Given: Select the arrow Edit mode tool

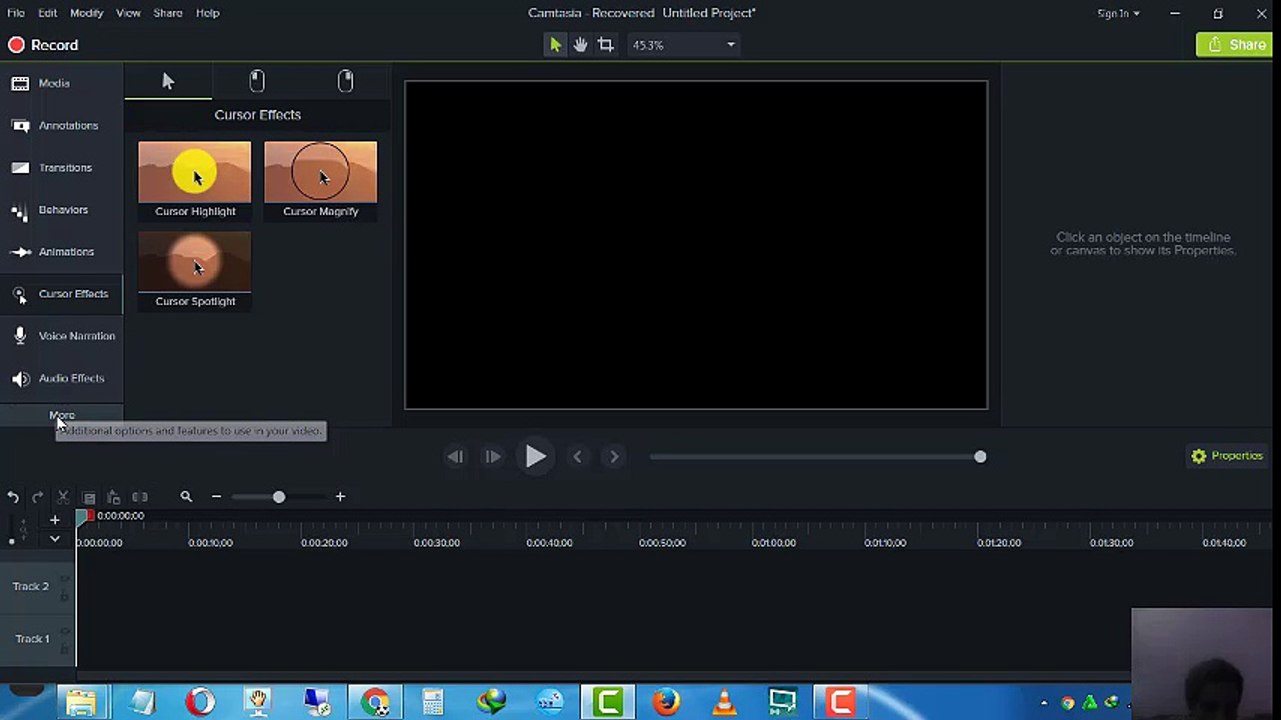Looking at the screenshot, I should point(555,45).
